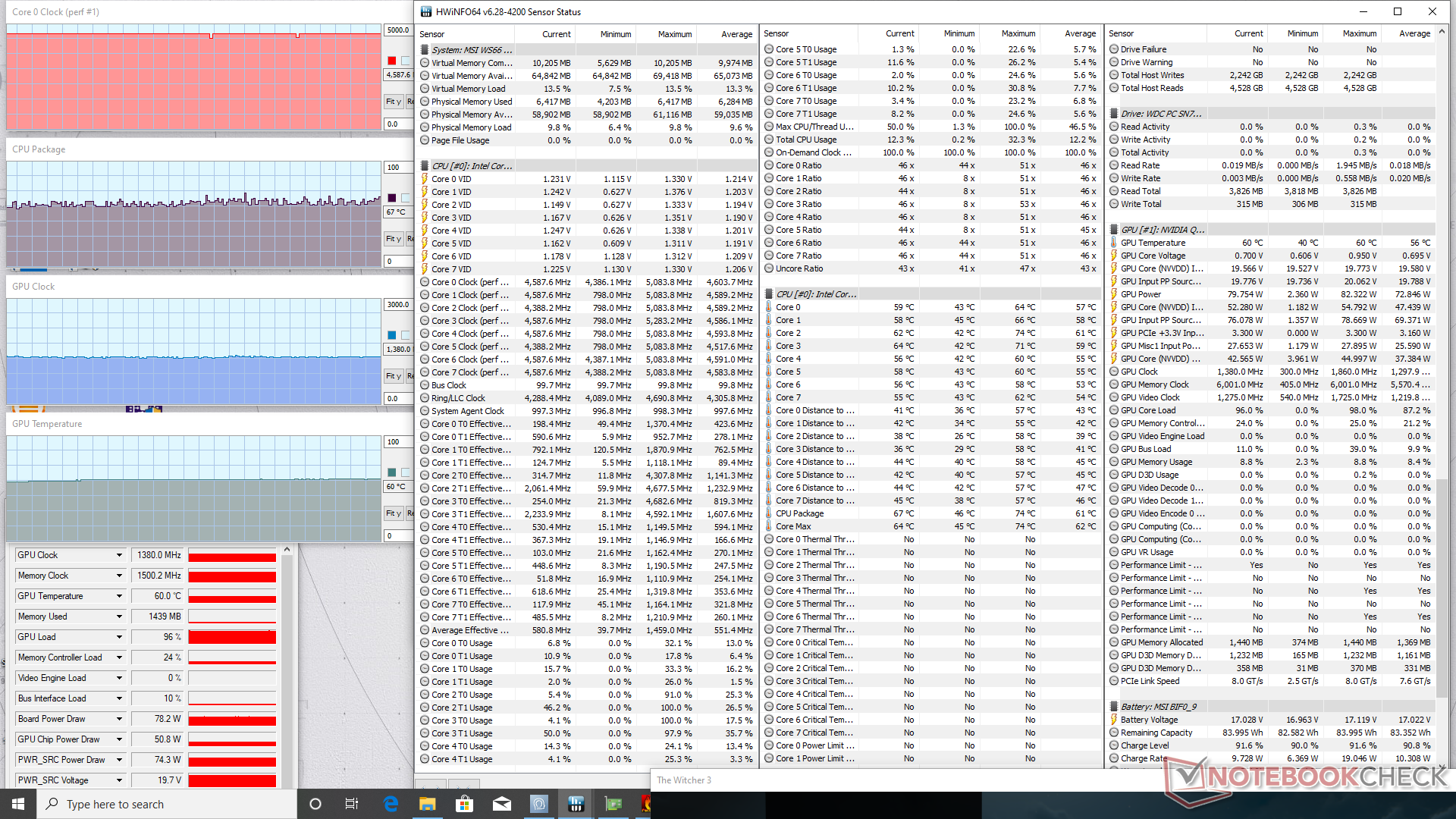This screenshot has width=1456, height=819.
Task: Open the Board Power Draw dropdown
Action: coord(119,719)
